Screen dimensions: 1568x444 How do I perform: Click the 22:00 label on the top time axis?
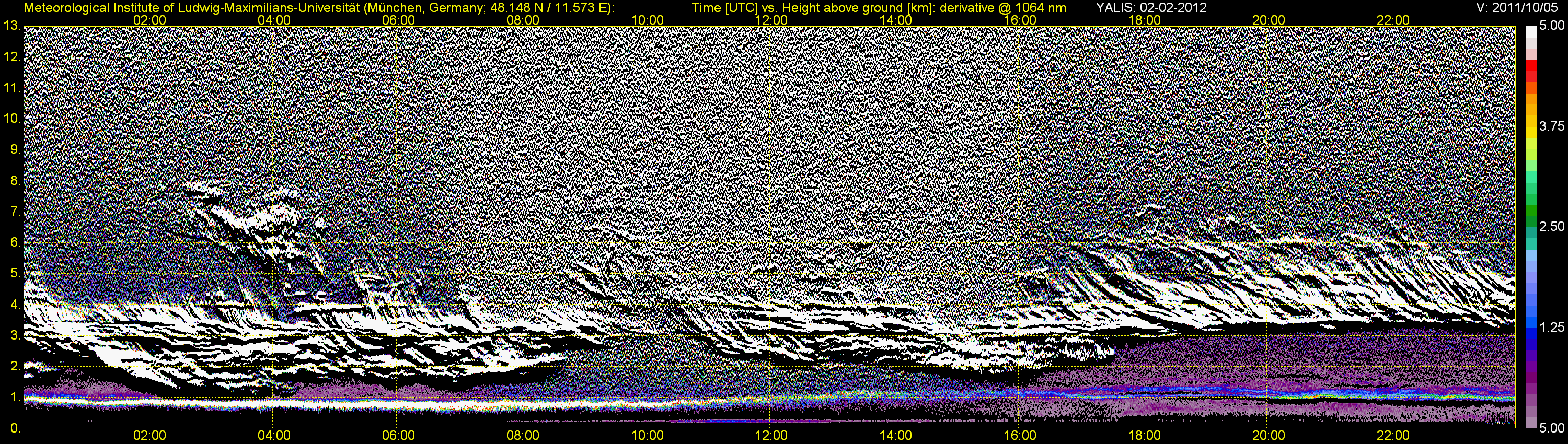click(x=1393, y=20)
